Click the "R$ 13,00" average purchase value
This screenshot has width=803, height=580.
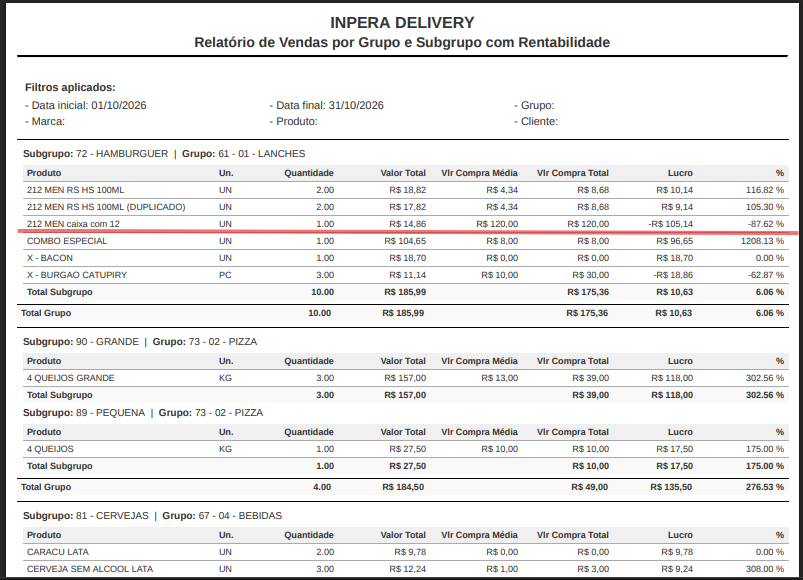[x=499, y=378]
